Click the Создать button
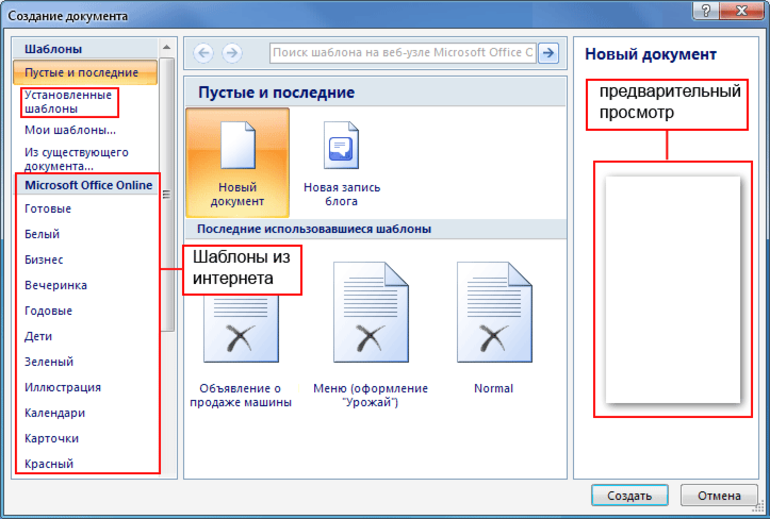Viewport: 770px width, 519px height. tap(630, 495)
